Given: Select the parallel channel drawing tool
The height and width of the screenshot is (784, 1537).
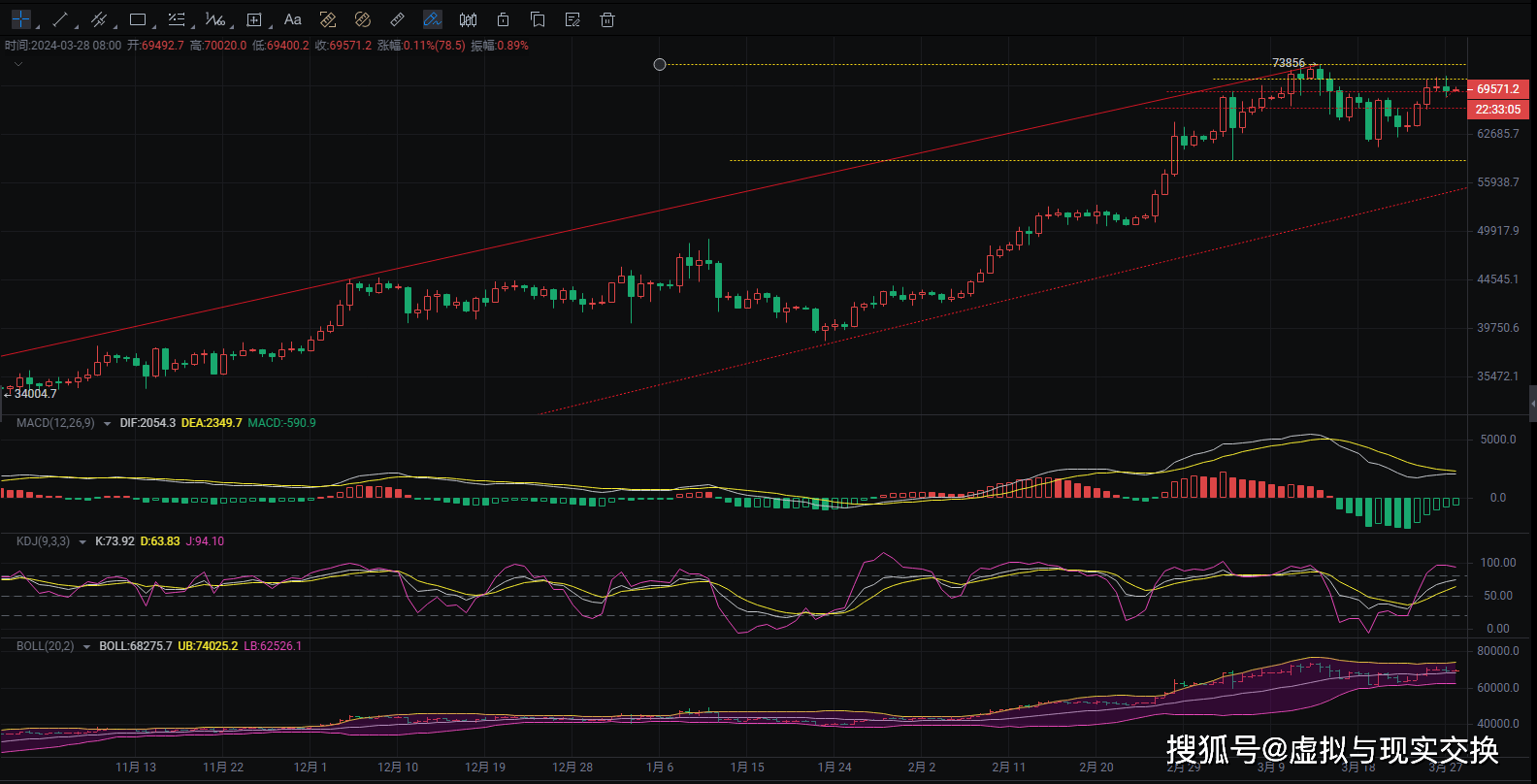Looking at the screenshot, I should 98,19.
